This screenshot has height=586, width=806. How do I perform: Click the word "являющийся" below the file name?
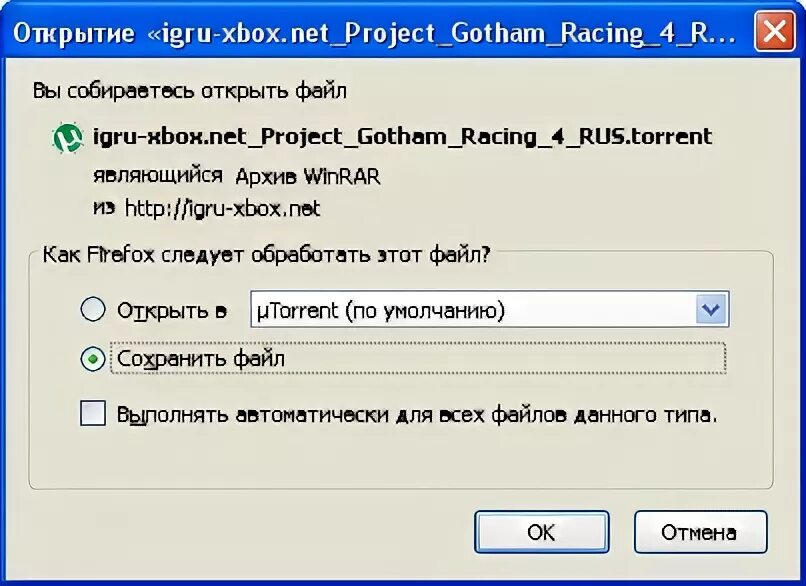158,176
